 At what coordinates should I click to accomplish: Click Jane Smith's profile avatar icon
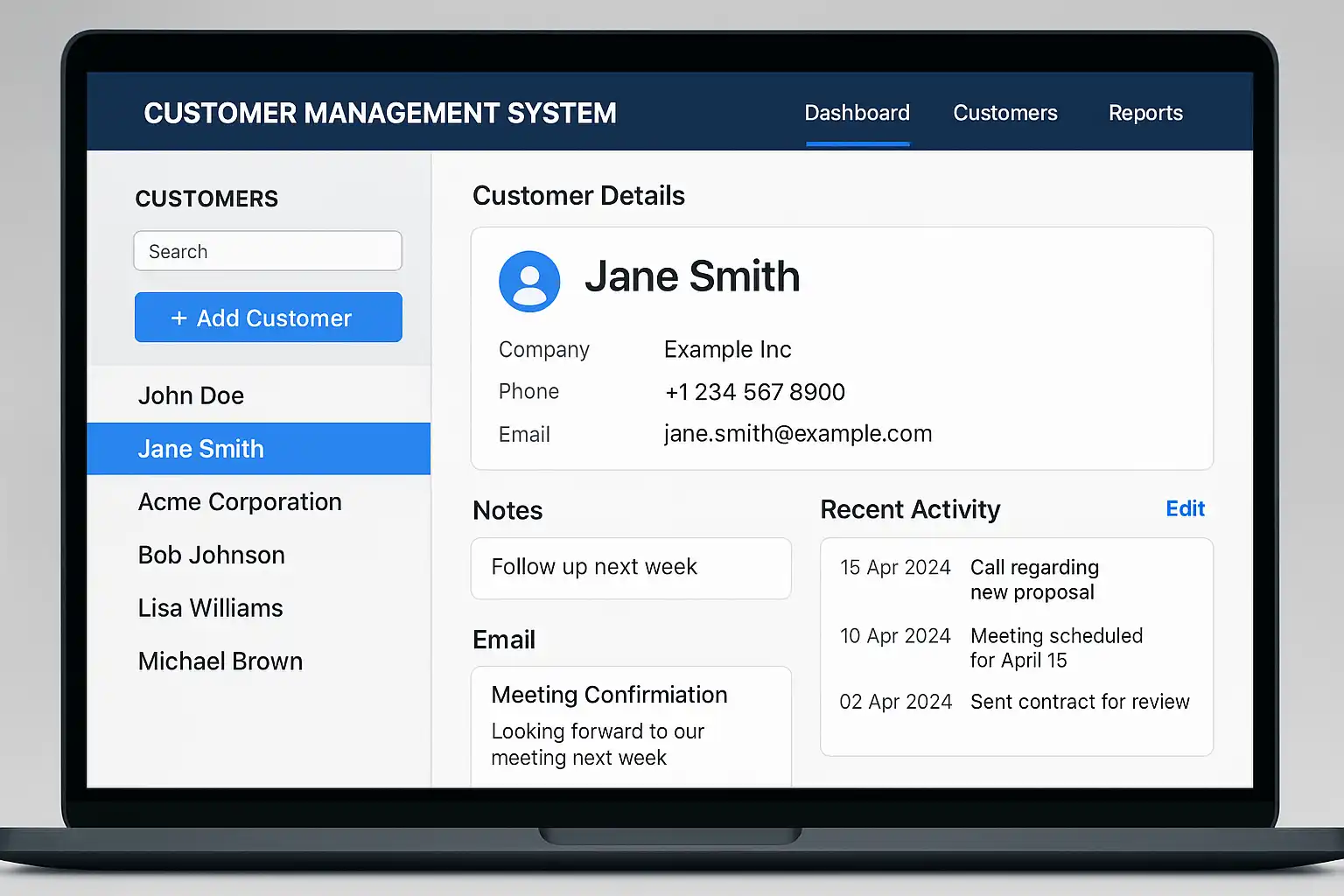(529, 282)
